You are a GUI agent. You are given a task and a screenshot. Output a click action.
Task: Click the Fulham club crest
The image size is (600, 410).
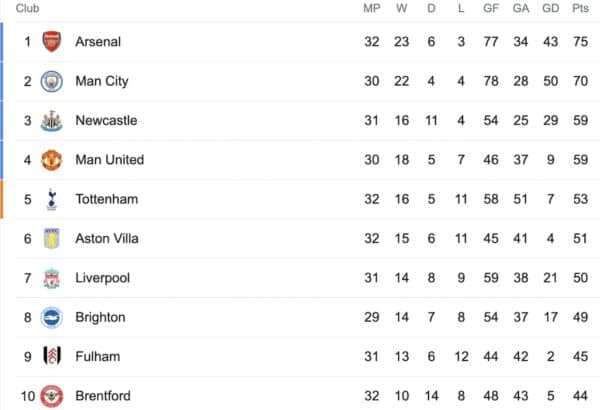tap(52, 356)
